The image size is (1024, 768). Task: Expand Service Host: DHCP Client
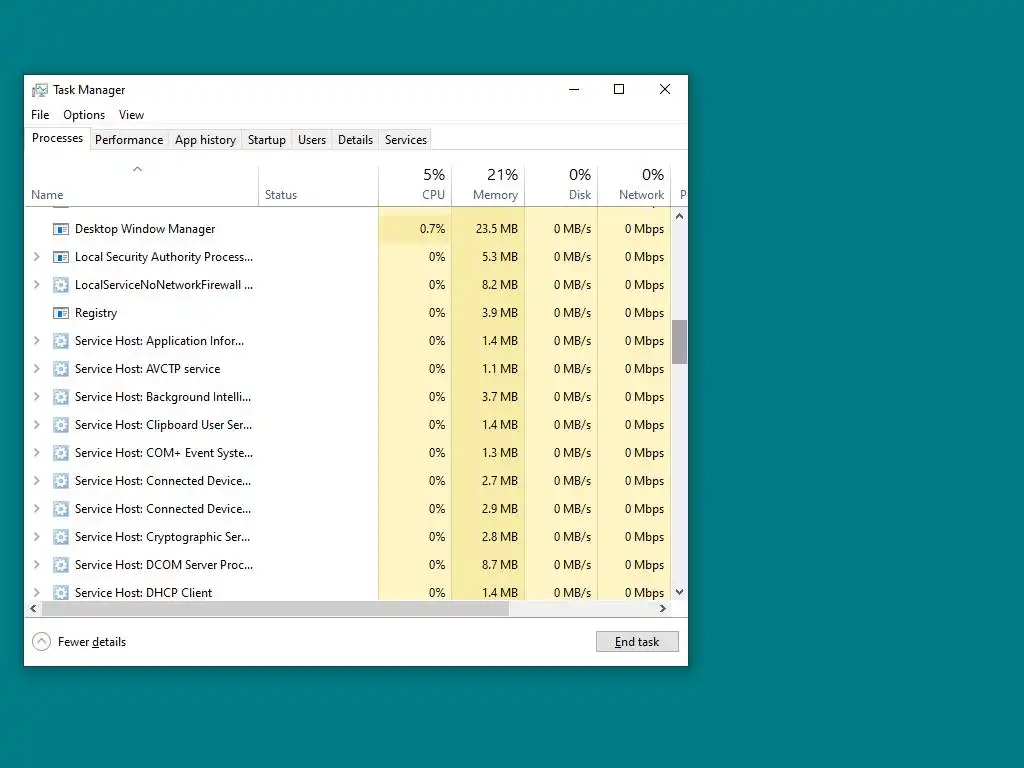click(x=37, y=592)
